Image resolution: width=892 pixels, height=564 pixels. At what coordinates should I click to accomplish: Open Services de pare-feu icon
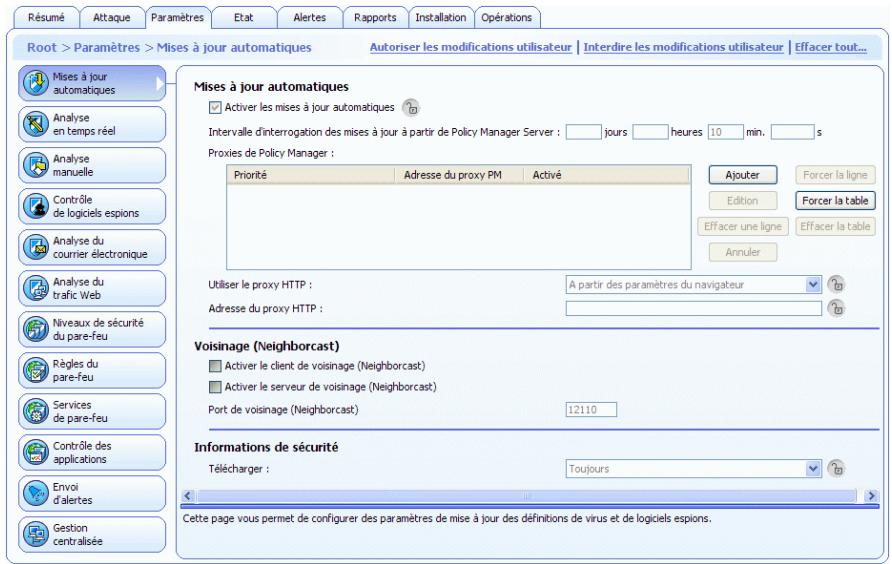pyautogui.click(x=35, y=411)
